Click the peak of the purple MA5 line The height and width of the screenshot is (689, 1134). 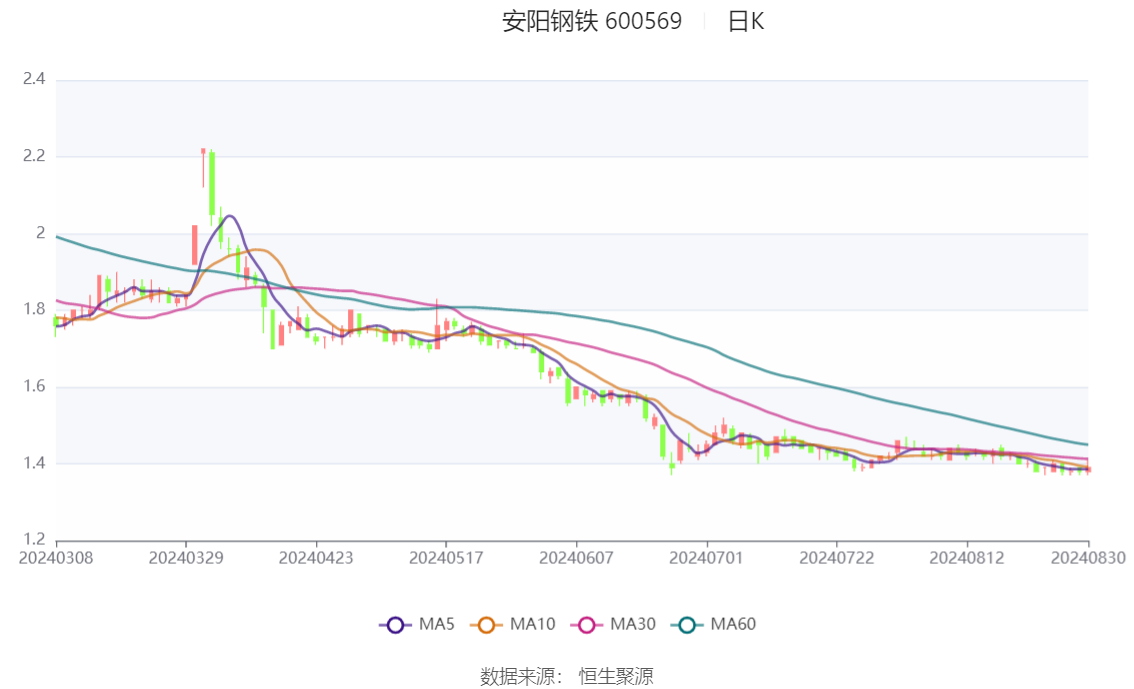click(230, 215)
